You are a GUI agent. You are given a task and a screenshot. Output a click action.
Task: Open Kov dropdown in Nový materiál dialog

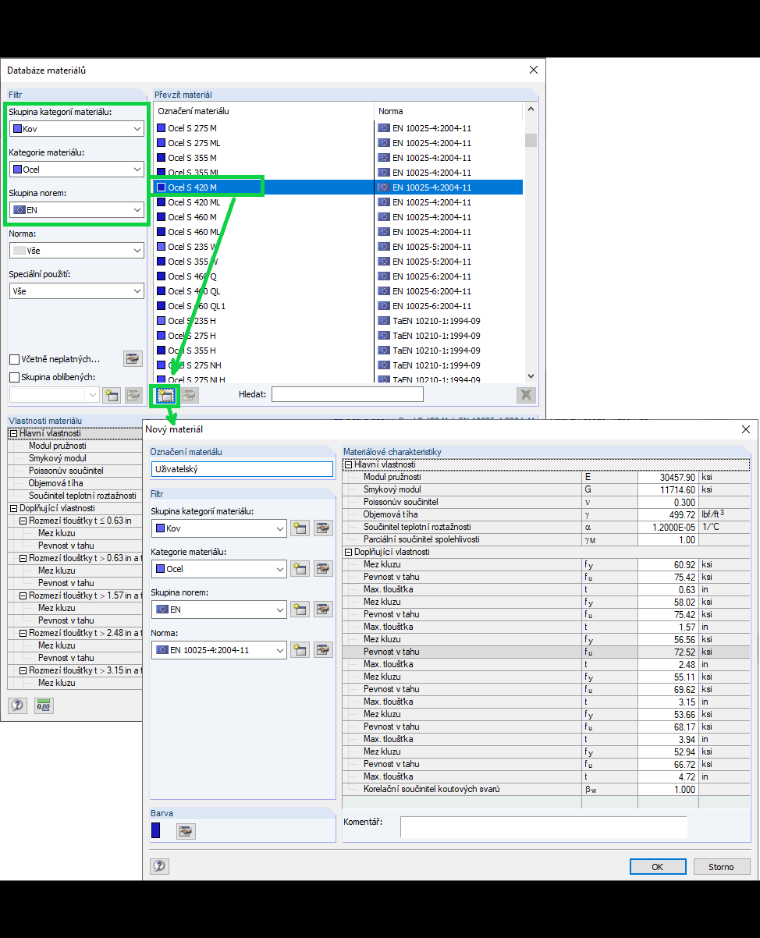pyautogui.click(x=219, y=528)
